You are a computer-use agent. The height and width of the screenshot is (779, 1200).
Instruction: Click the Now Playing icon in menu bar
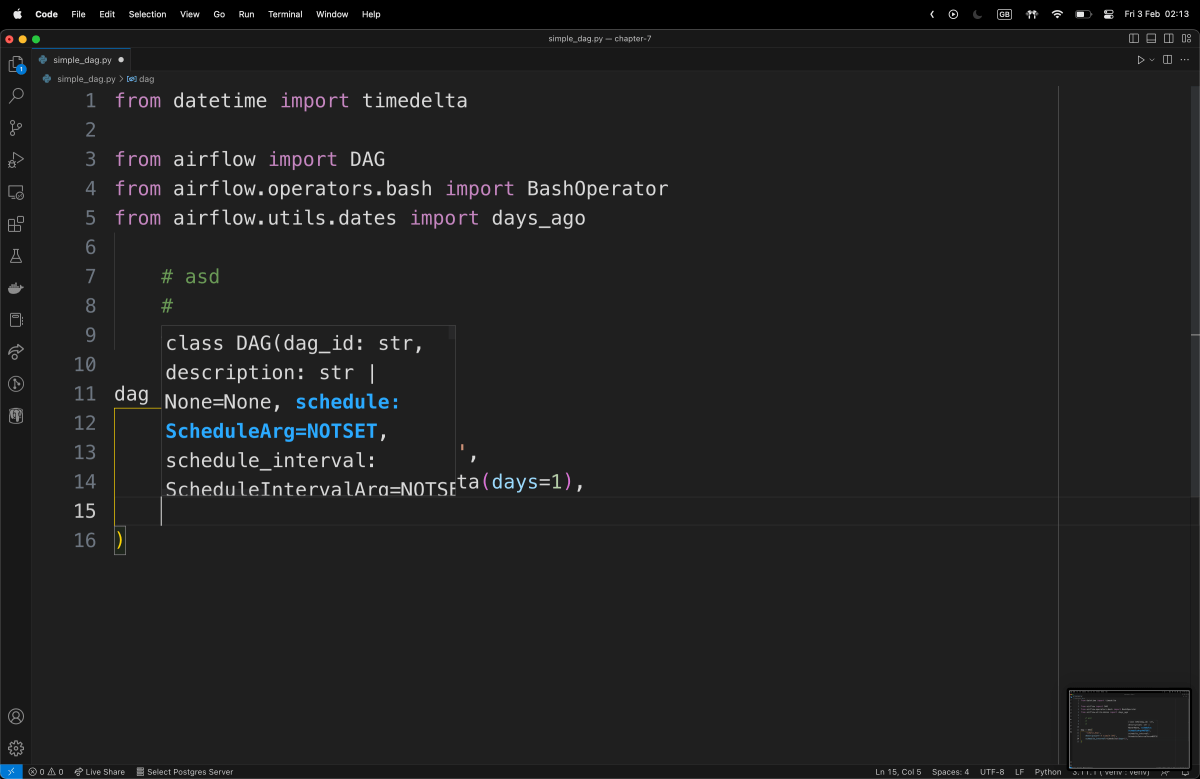point(953,14)
